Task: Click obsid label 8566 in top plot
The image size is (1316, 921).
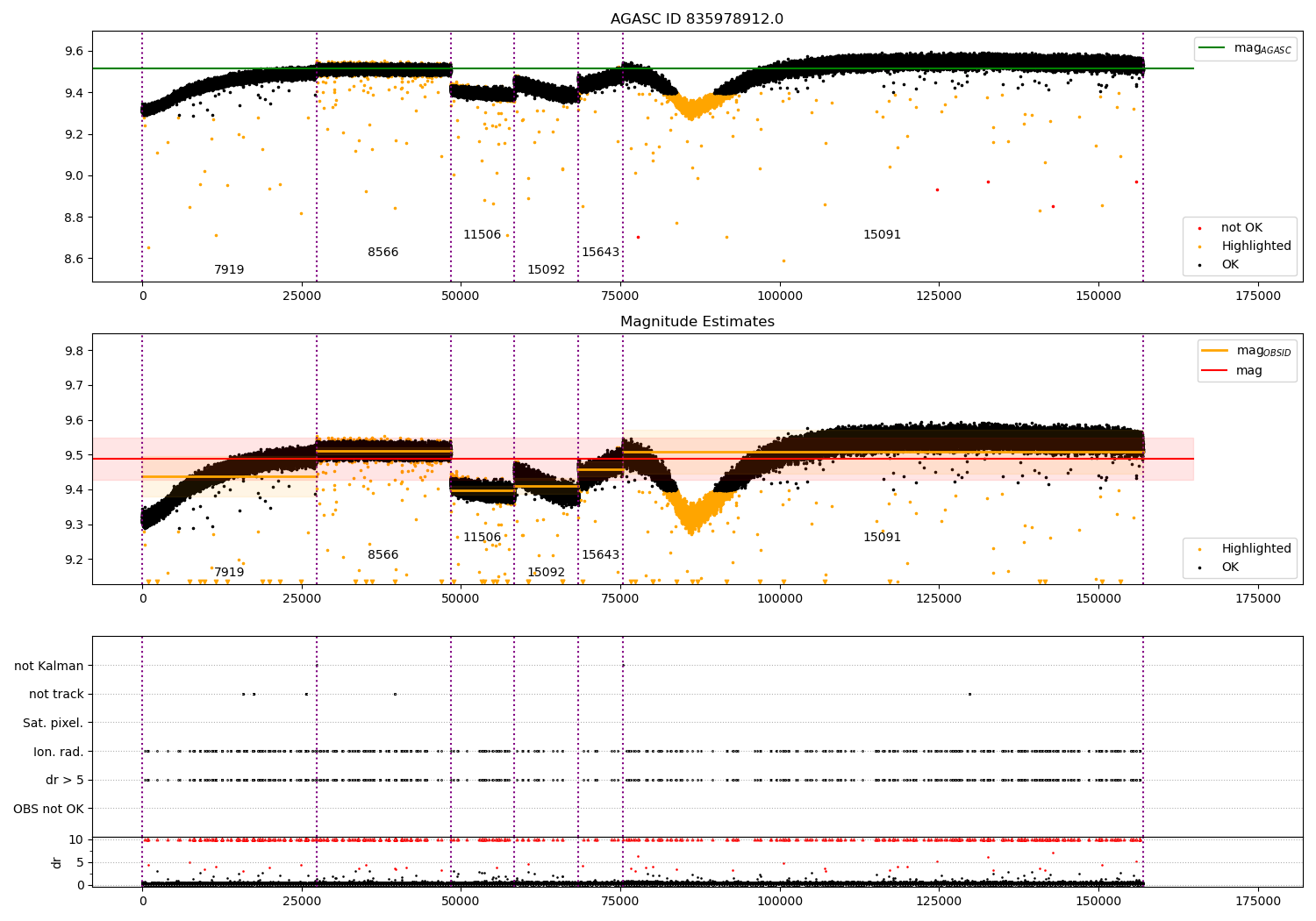Action: coord(383,253)
